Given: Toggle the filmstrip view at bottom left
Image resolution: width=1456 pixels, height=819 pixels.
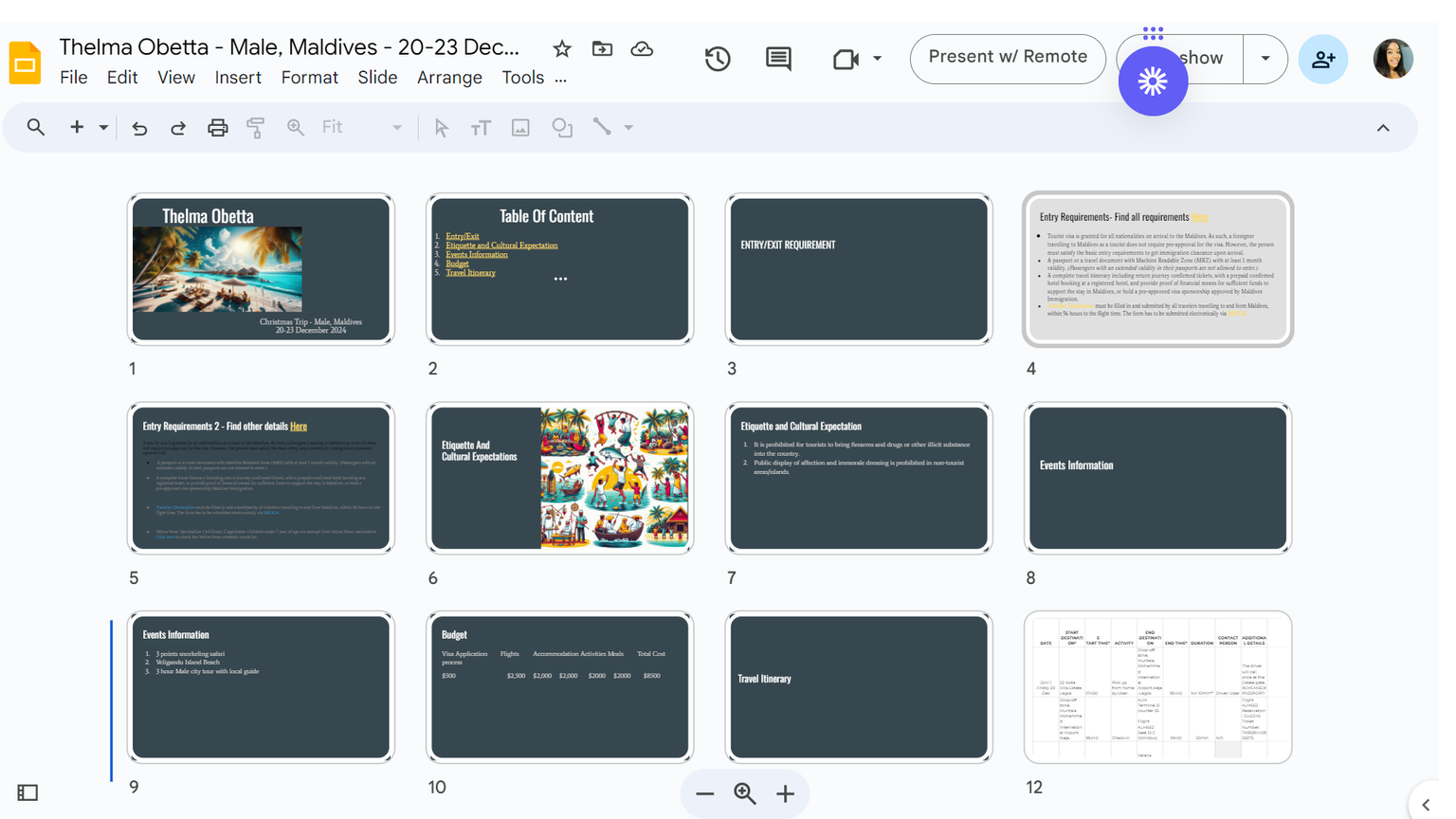Looking at the screenshot, I should pos(27,792).
